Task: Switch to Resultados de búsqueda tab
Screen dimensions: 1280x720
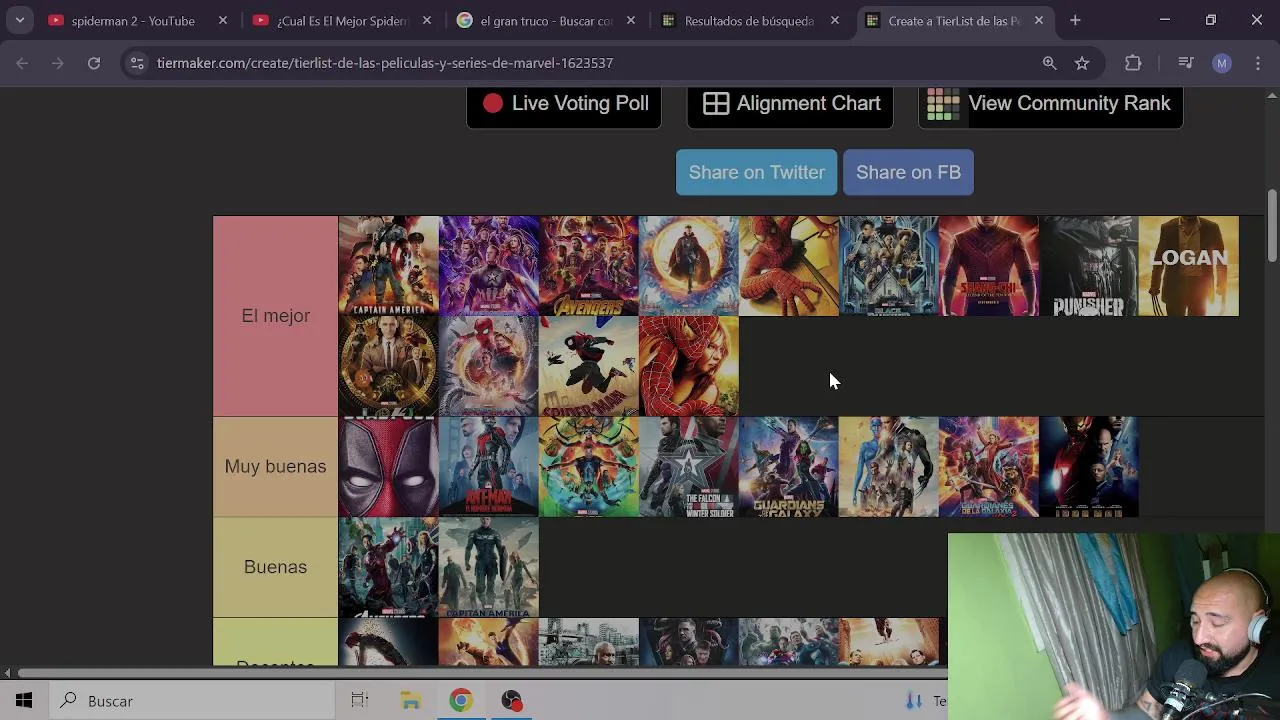Action: (x=749, y=20)
